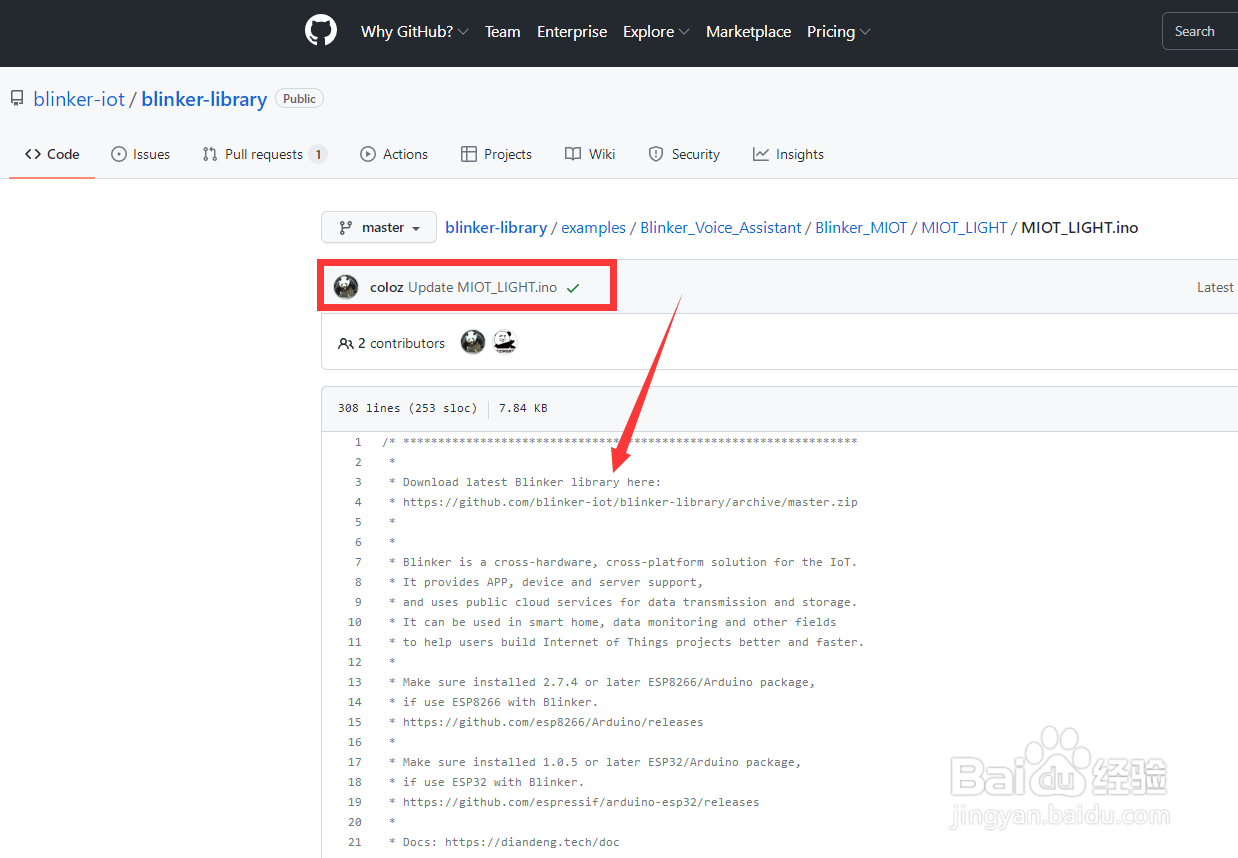Click the green commit status checkmark
This screenshot has width=1238, height=858.
coord(573,288)
